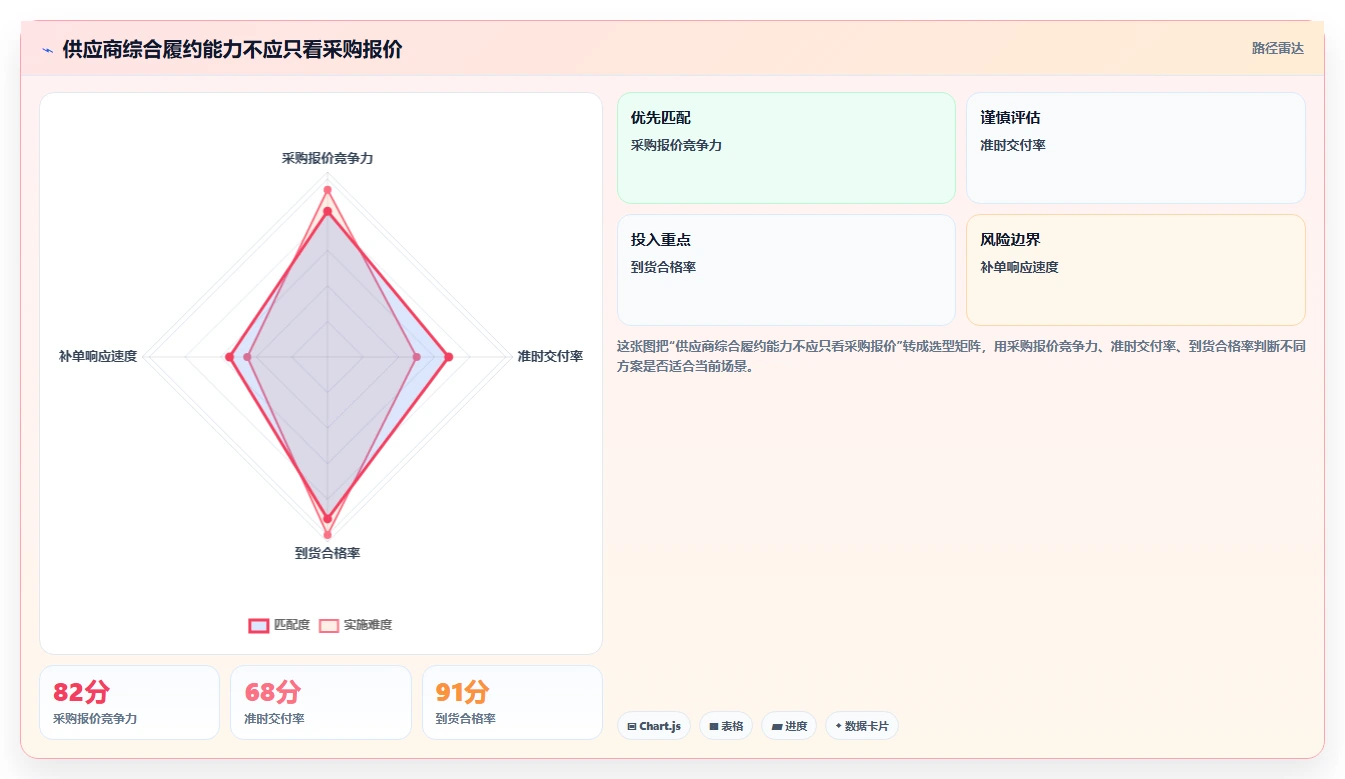Click the bottom 实施难度 point near 到货合格率

click(x=327, y=535)
